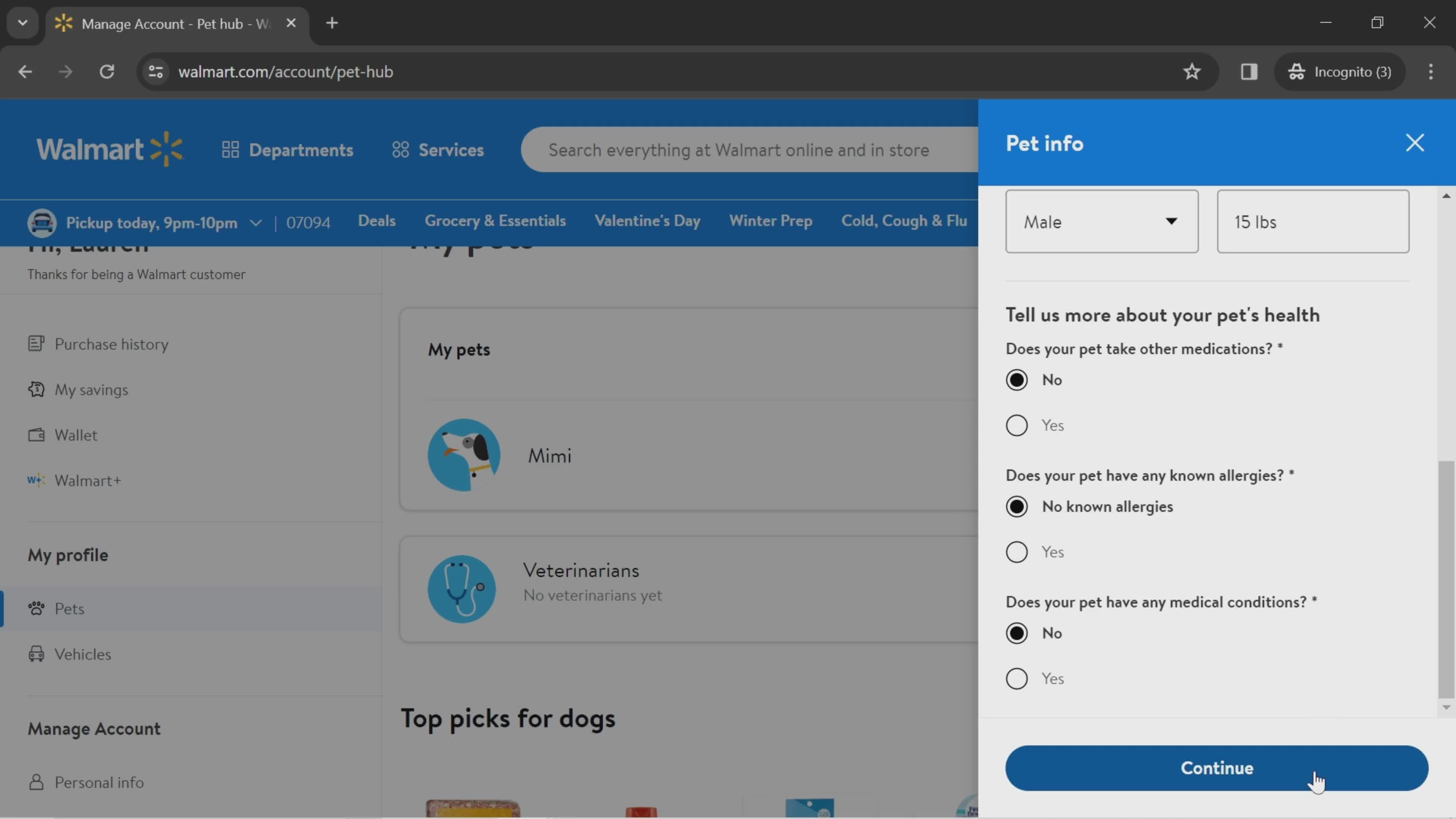Close the Pet info panel
The width and height of the screenshot is (1456, 819).
point(1414,143)
